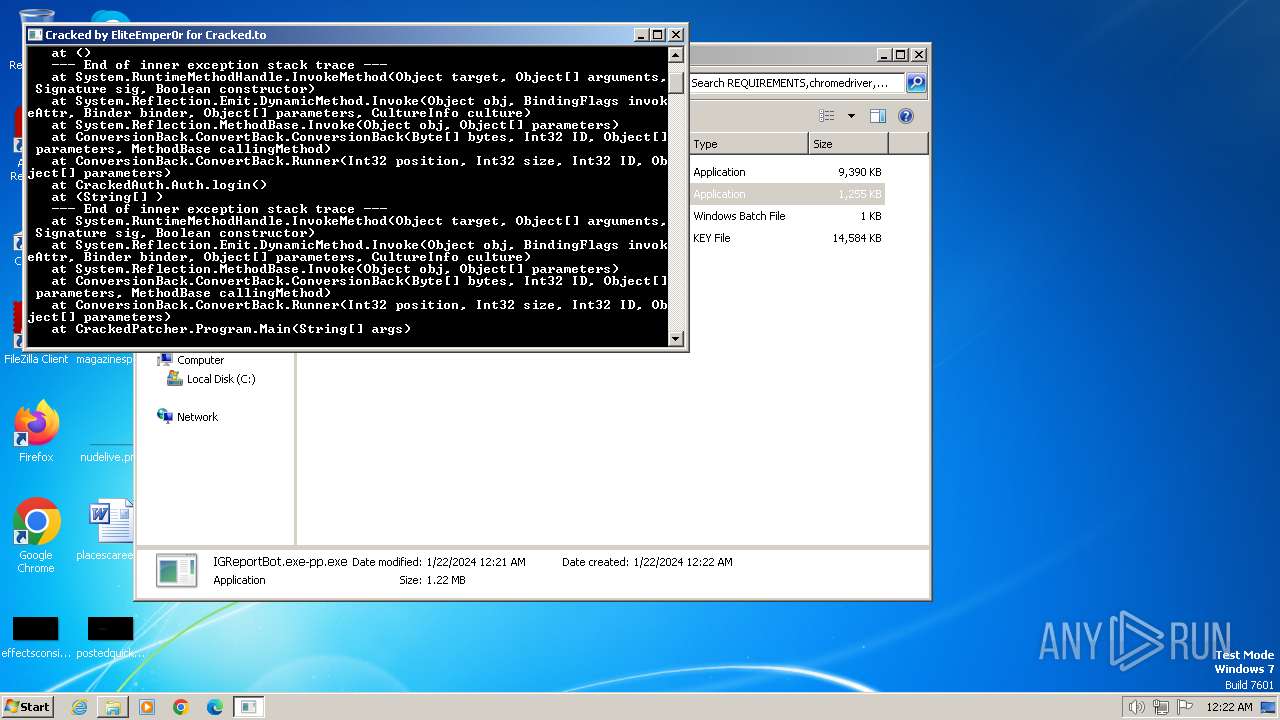The height and width of the screenshot is (720, 1280).
Task: Click the Search REQUIREMENTS,chromedriver field
Action: coord(796,83)
